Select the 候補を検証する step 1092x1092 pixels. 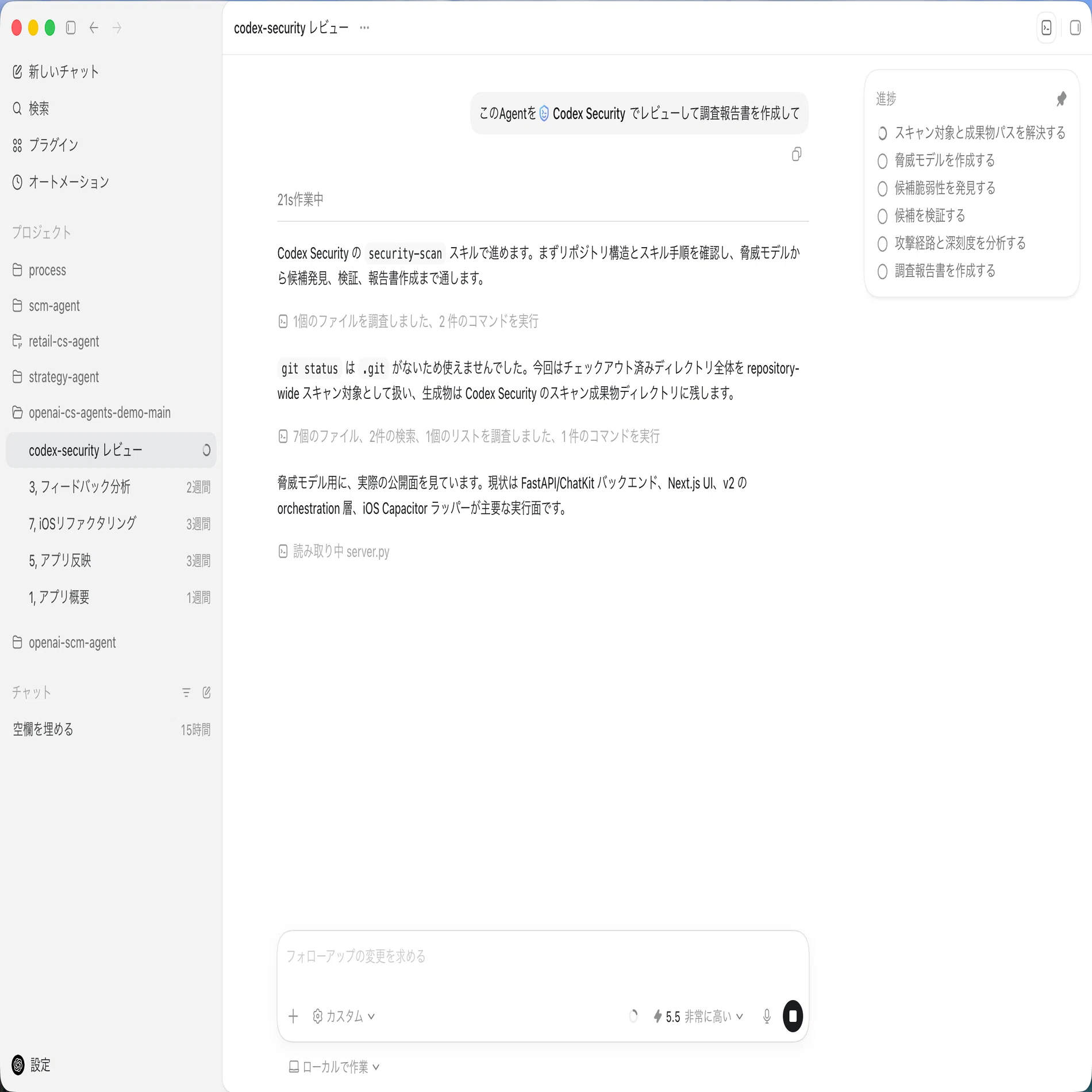tap(921, 216)
